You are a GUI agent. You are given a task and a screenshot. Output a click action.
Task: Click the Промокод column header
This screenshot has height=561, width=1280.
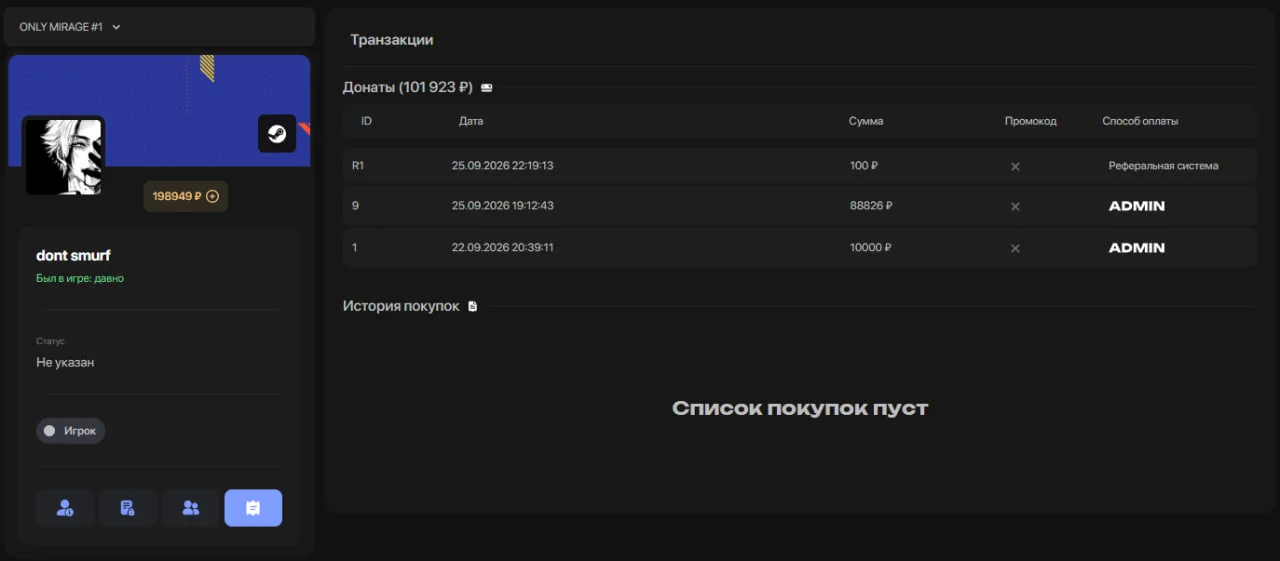(x=1031, y=121)
